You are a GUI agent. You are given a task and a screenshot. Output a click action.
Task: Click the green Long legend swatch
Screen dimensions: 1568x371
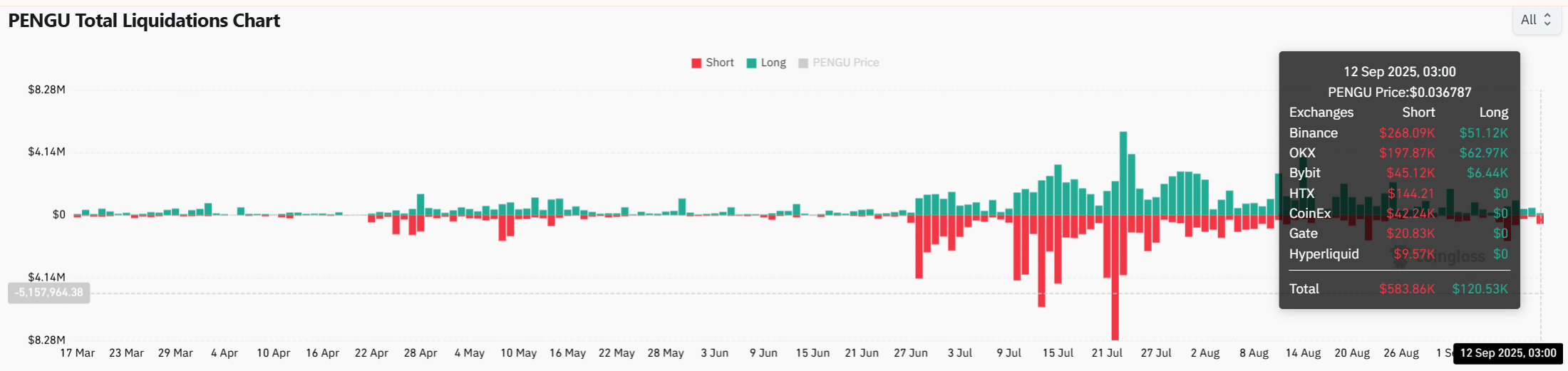(751, 63)
